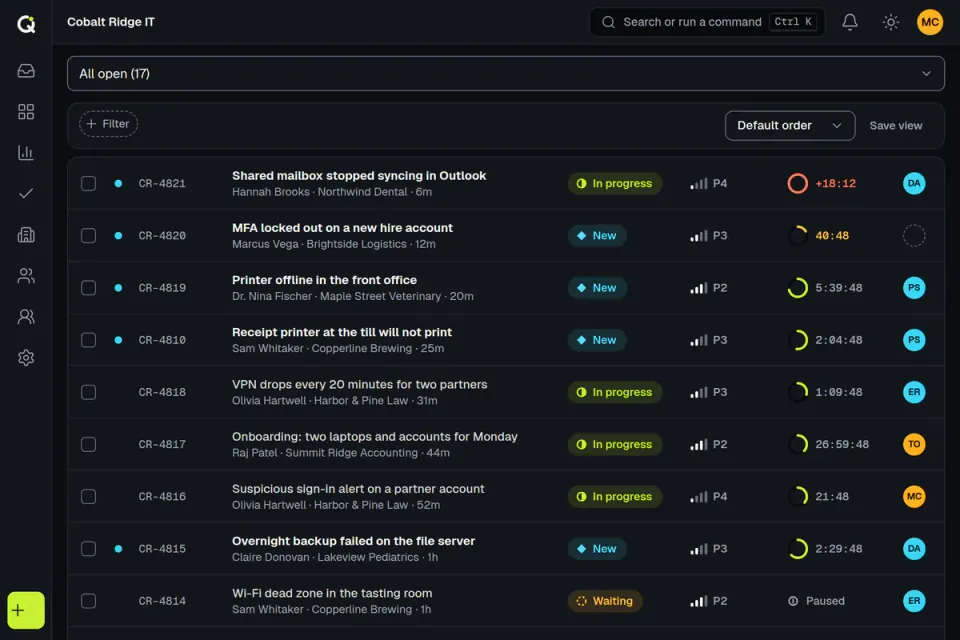Open New status on CR-4820
960x640 pixels.
[x=597, y=235]
